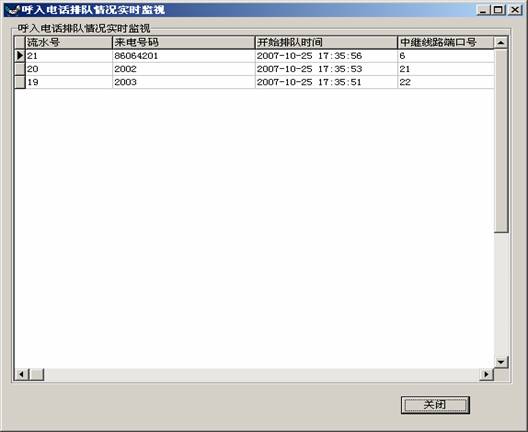Click the 开始排队时间 column header
Image resolution: width=528 pixels, height=432 pixels.
point(326,42)
